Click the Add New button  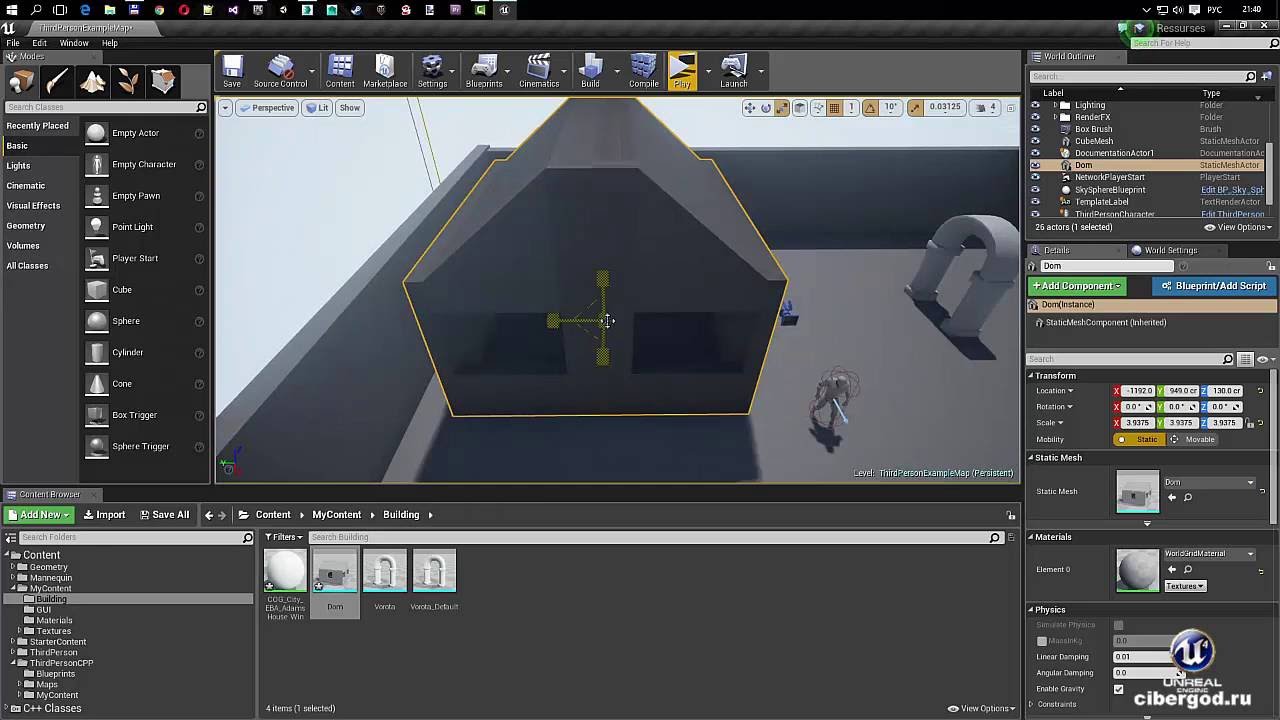[38, 515]
